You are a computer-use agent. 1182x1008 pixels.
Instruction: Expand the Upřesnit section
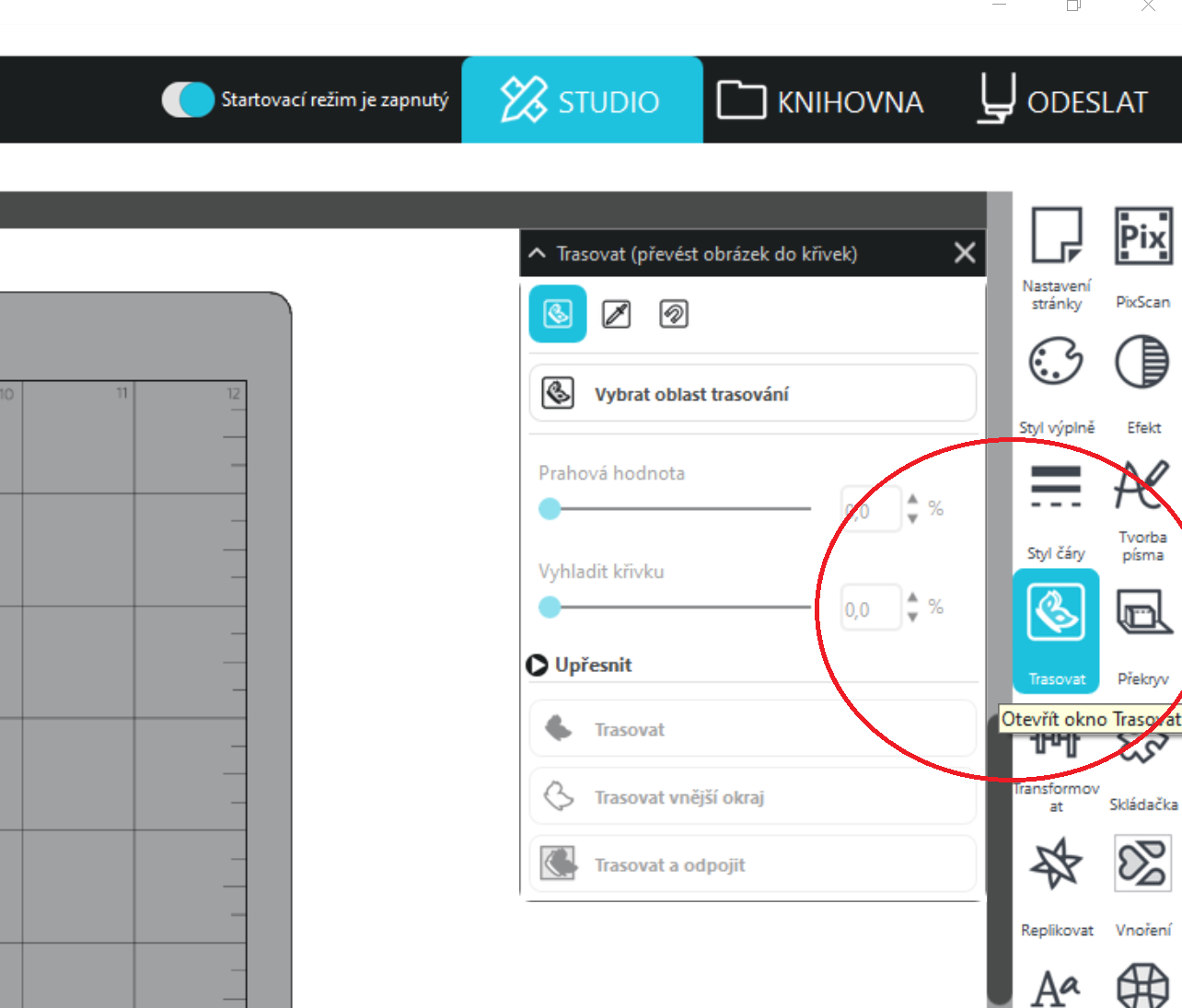tap(537, 665)
